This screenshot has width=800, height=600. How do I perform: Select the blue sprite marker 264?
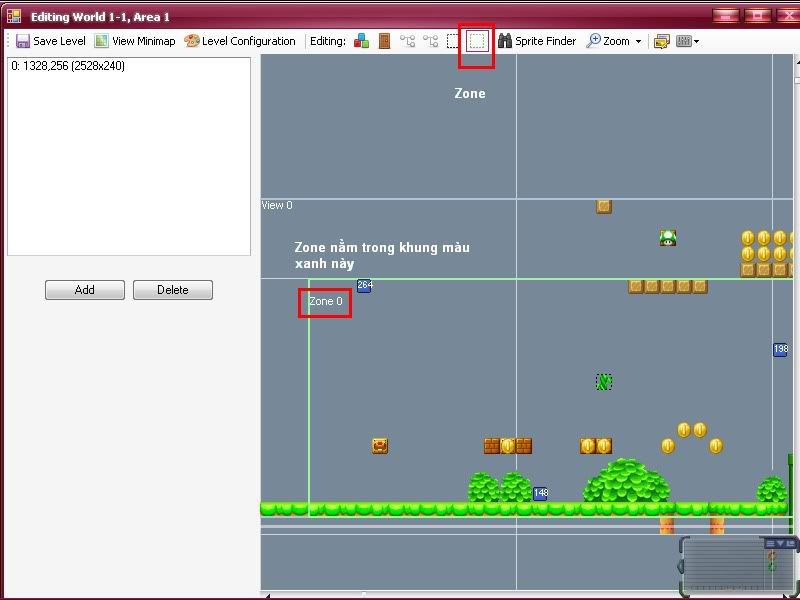[x=364, y=286]
